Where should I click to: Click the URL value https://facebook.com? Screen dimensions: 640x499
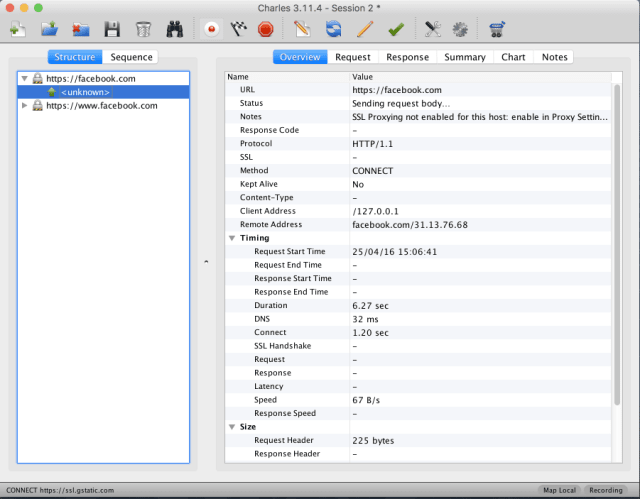pos(397,90)
